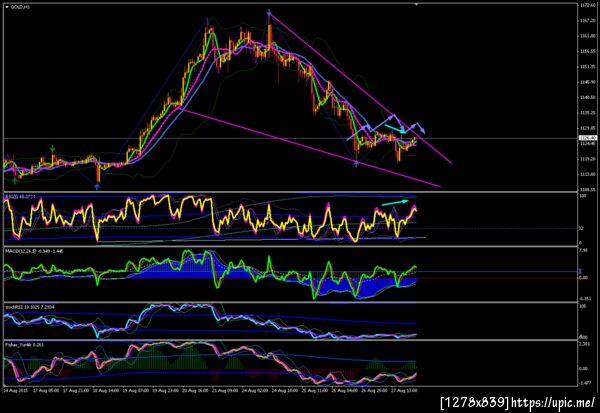Click the -1.477 Fisher scale value
This screenshot has width=600, height=413.
[585, 383]
